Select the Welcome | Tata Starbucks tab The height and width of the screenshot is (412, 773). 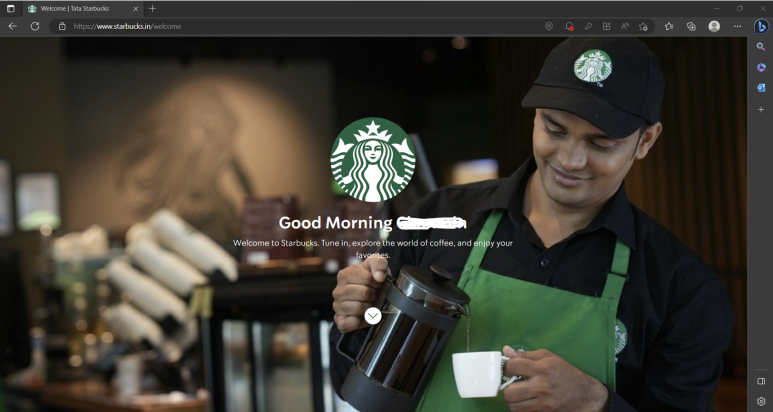(83, 9)
